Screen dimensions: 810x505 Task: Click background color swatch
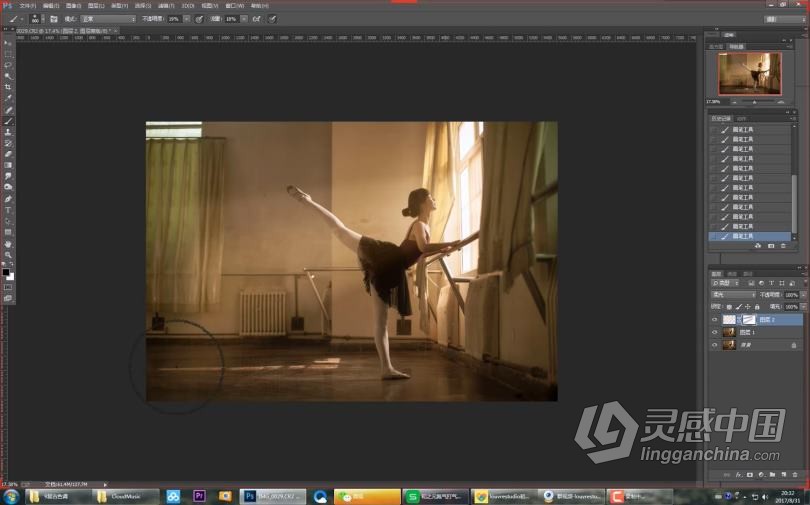pyautogui.click(x=11, y=277)
